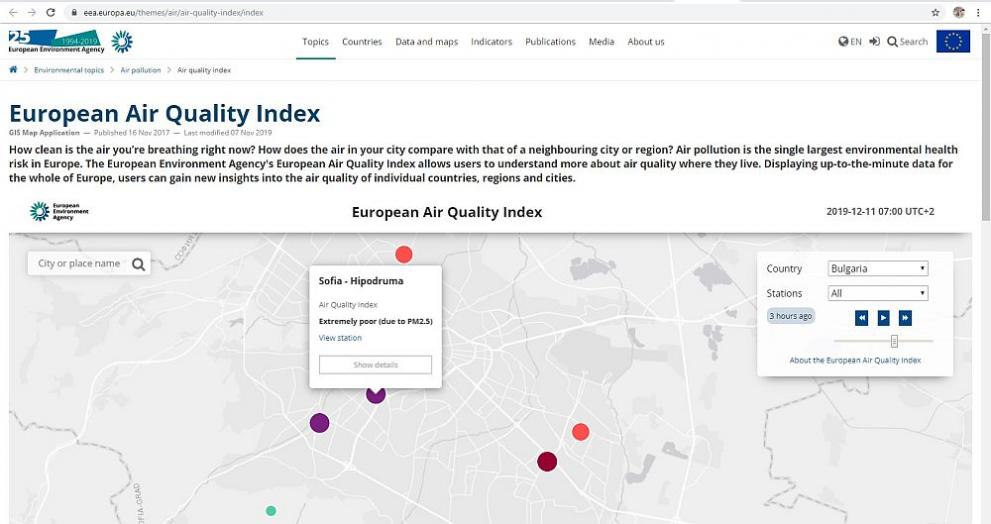This screenshot has width=991, height=524.
Task: Bookmark this page with star icon
Action: (935, 12)
